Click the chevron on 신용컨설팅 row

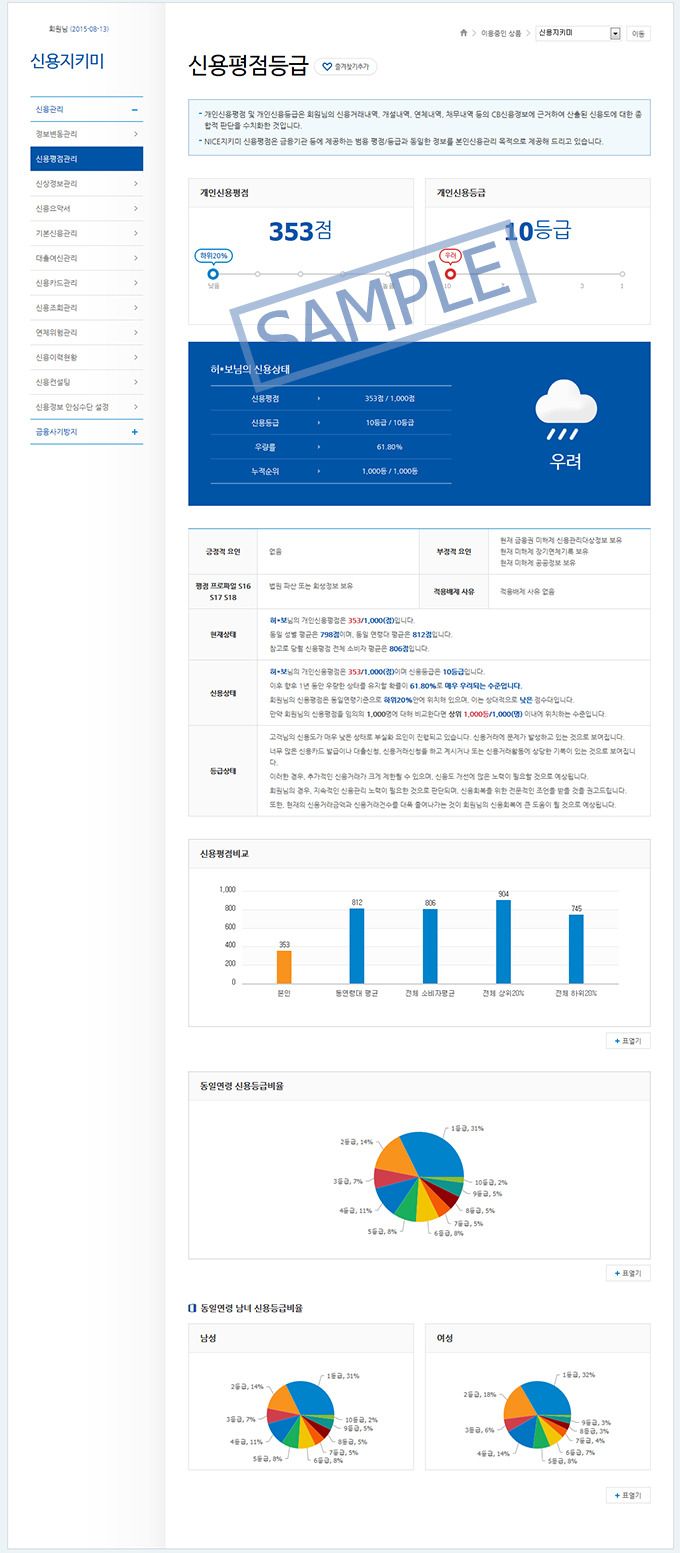[x=135, y=381]
